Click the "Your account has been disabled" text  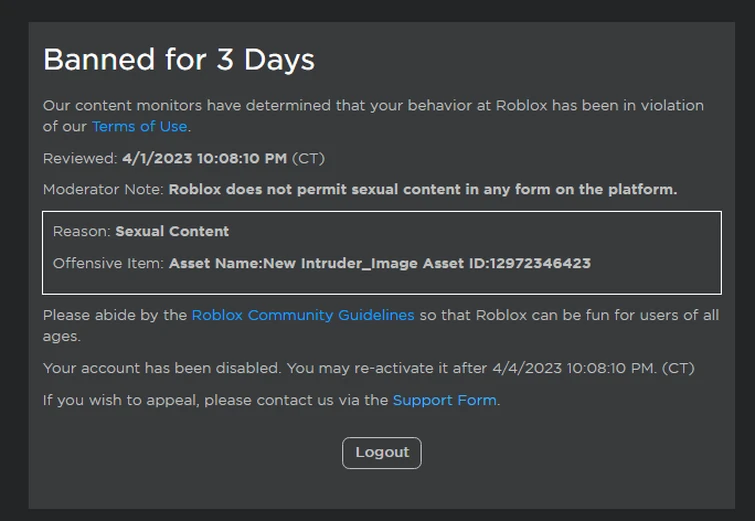point(162,368)
